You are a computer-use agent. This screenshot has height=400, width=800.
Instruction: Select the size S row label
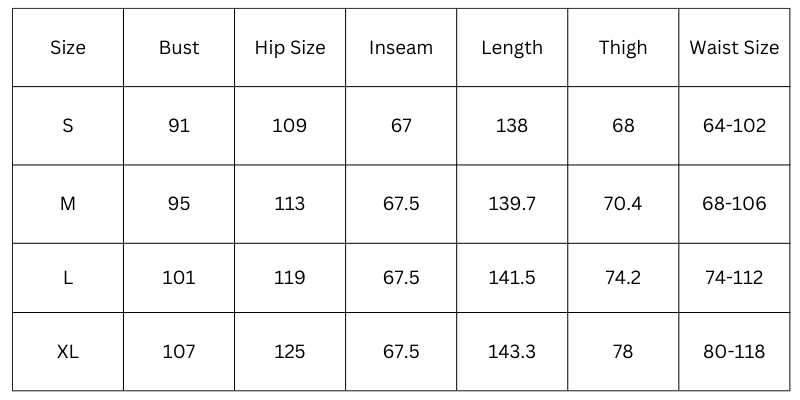[x=67, y=126]
